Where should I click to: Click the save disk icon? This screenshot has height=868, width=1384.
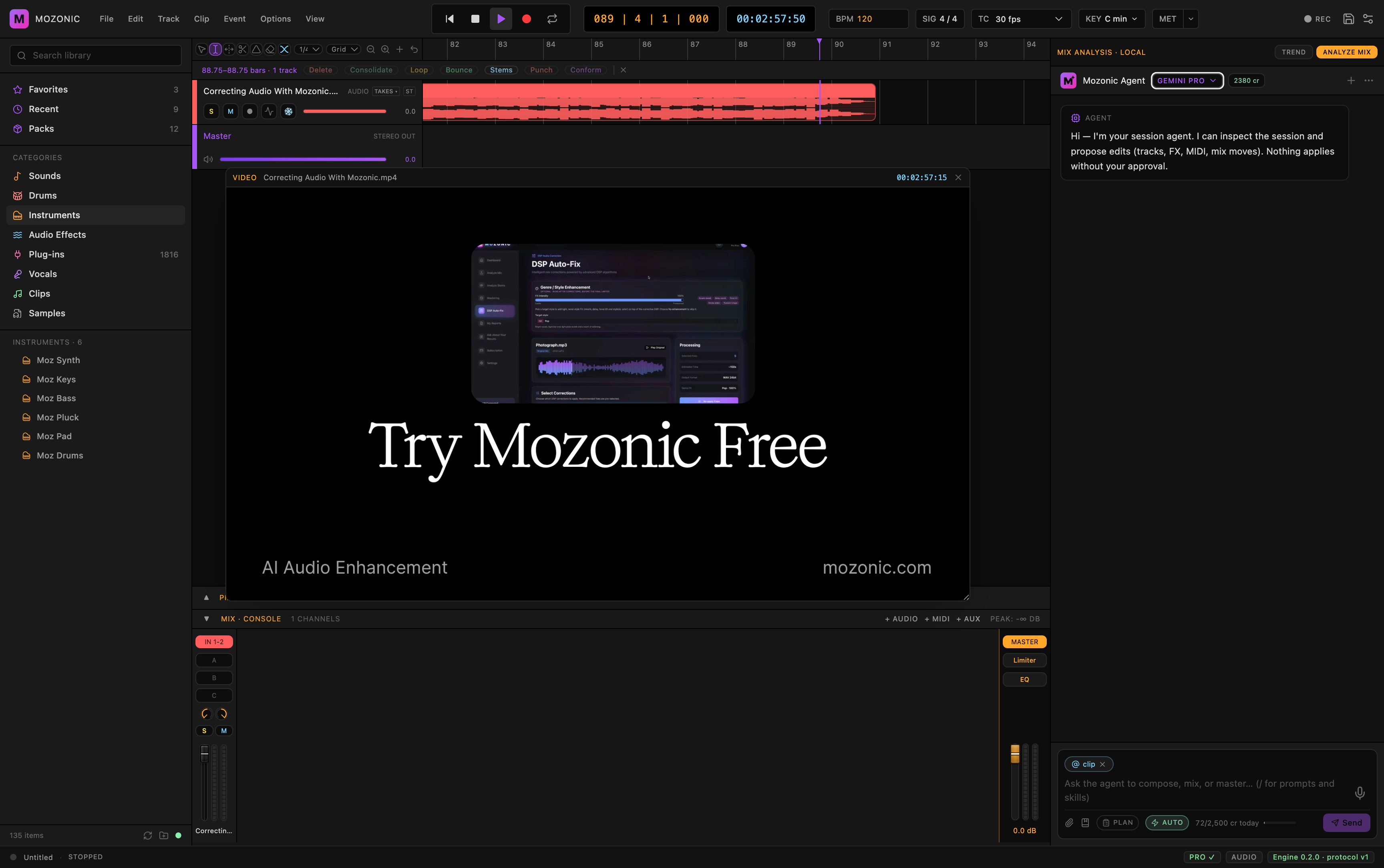pos(1348,19)
